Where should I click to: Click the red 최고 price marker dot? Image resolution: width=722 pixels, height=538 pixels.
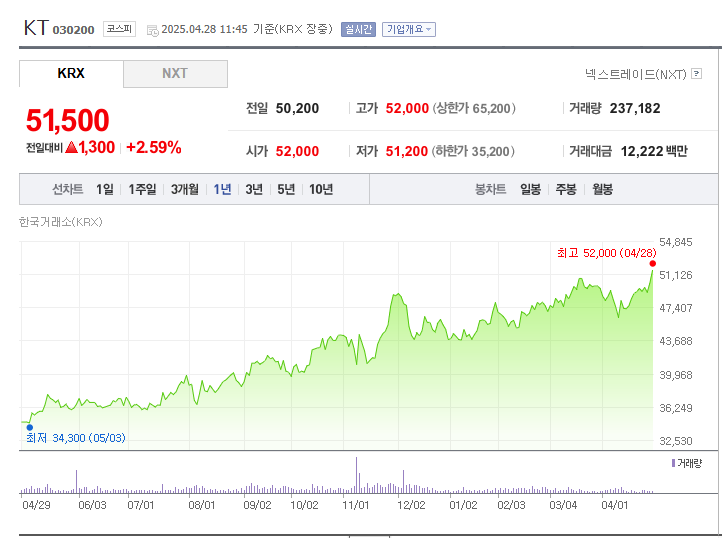pos(652,263)
